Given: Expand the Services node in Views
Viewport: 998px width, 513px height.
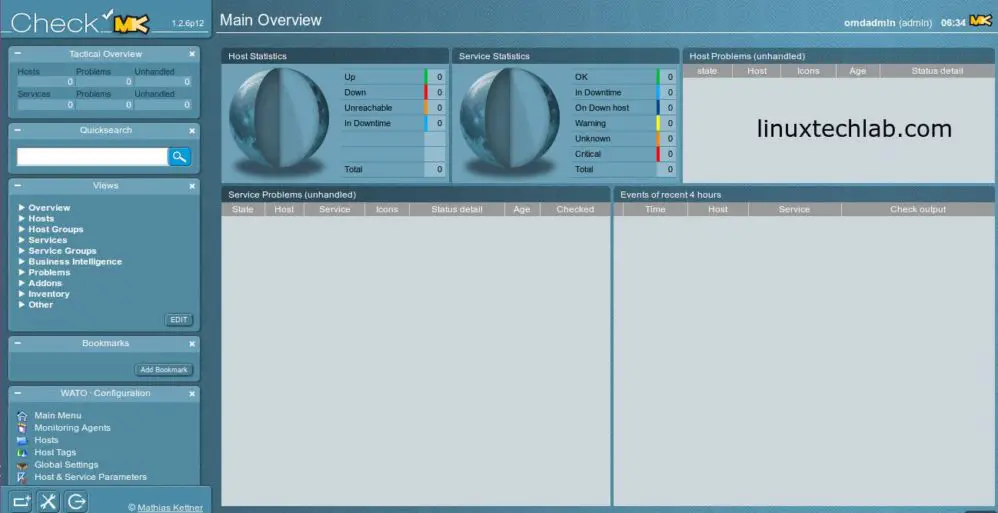Looking at the screenshot, I should pyautogui.click(x=22, y=240).
